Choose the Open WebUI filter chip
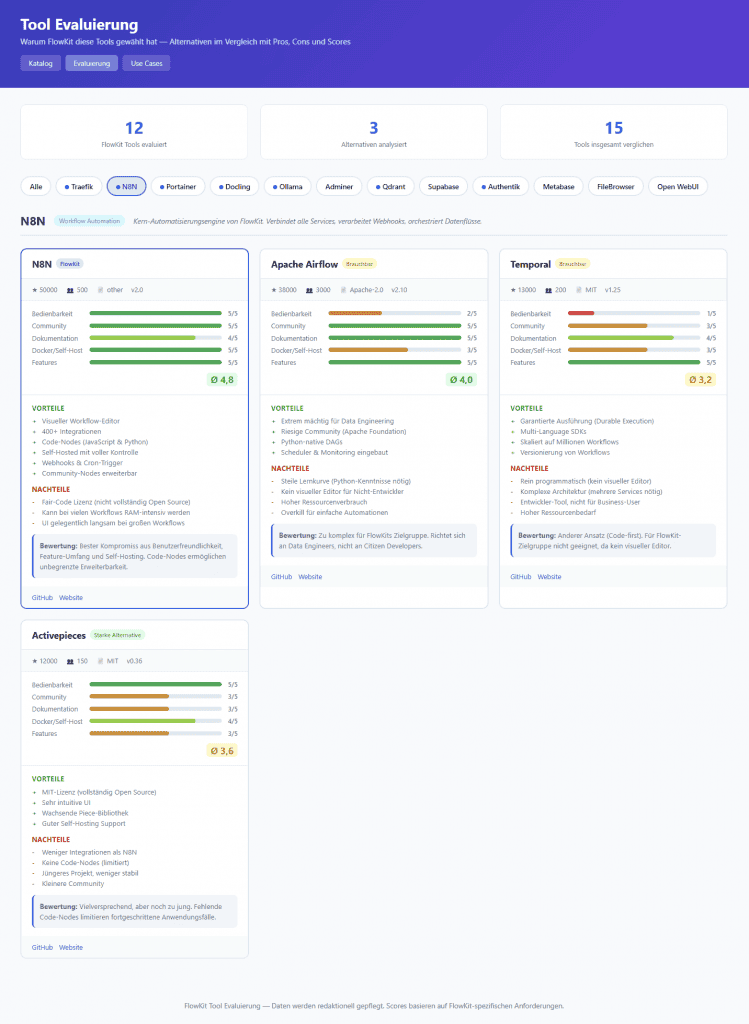Screen dimensions: 749x1024 point(676,186)
